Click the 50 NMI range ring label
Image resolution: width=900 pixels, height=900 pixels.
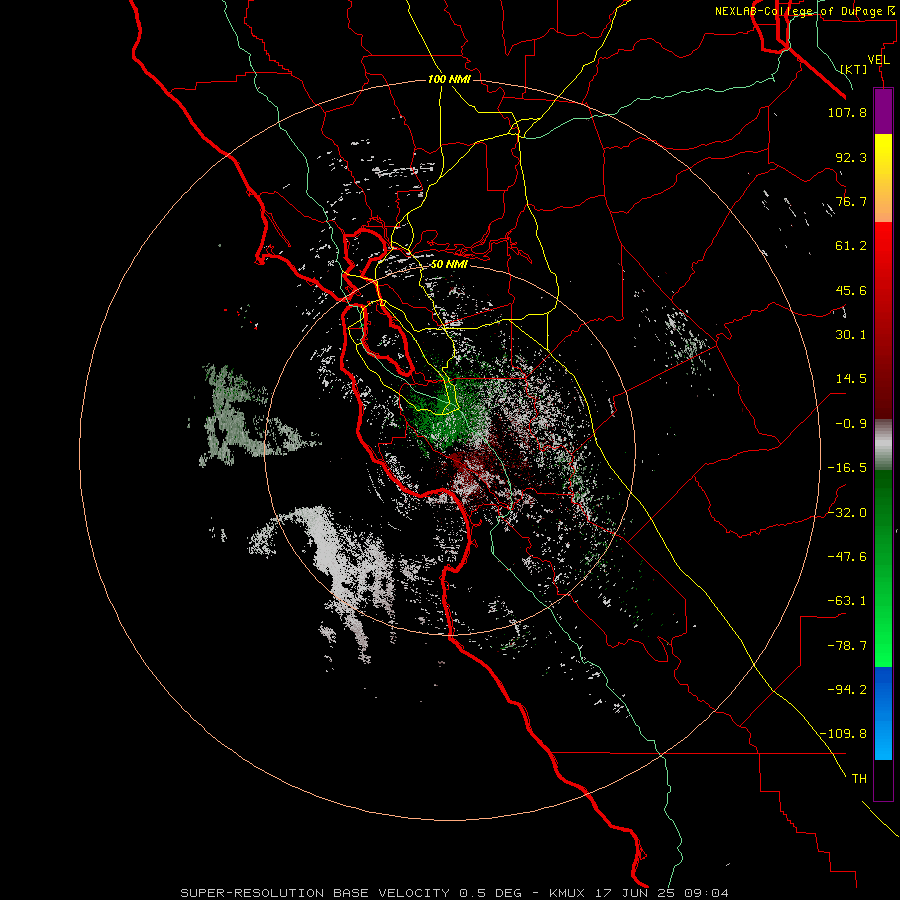pos(449,264)
